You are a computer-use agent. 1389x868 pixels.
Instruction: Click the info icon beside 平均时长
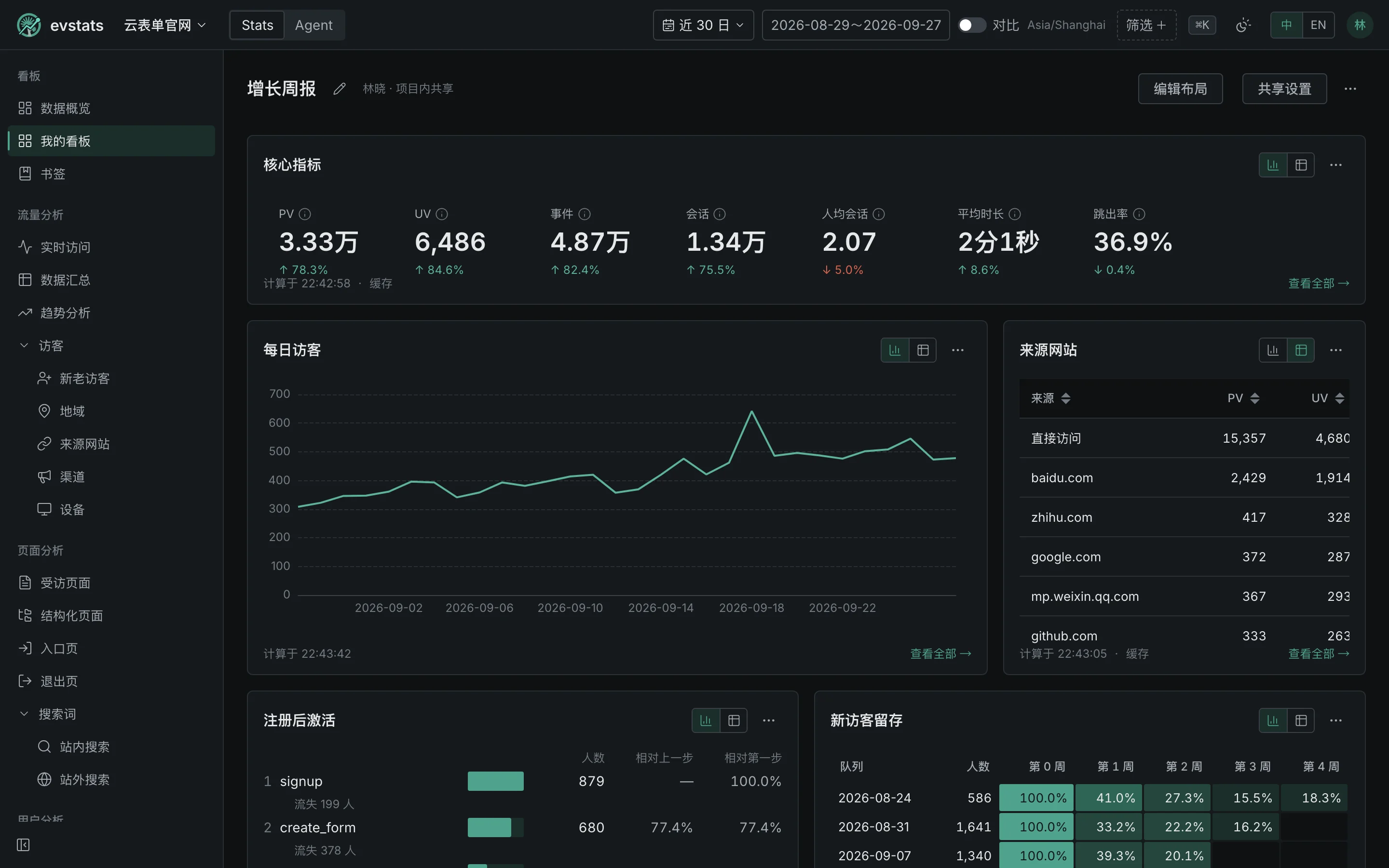[x=1015, y=214]
